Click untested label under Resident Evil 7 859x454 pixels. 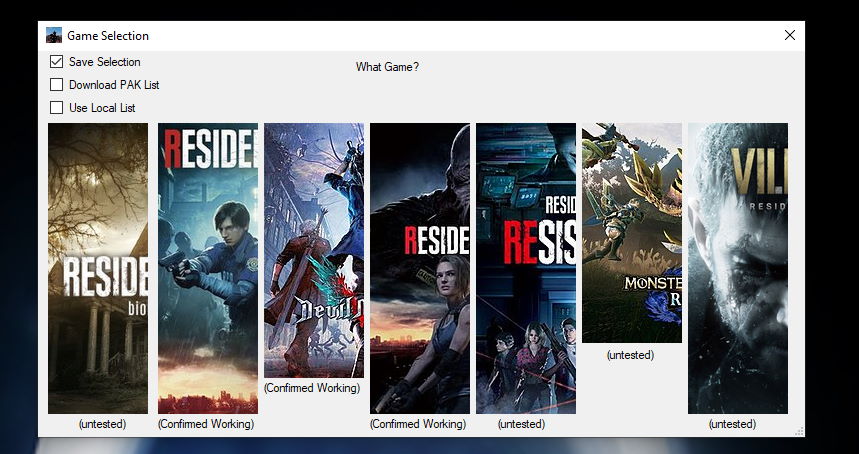pyautogui.click(x=102, y=424)
